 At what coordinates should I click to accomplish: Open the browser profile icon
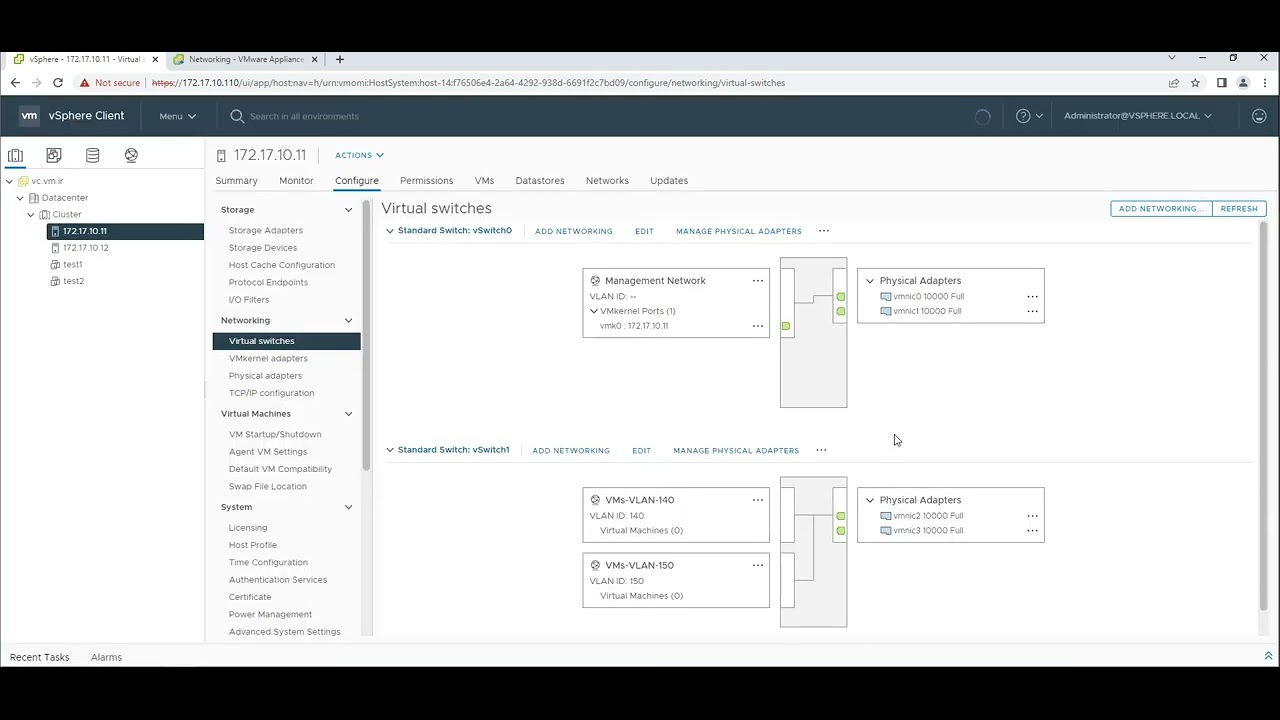[1243, 83]
